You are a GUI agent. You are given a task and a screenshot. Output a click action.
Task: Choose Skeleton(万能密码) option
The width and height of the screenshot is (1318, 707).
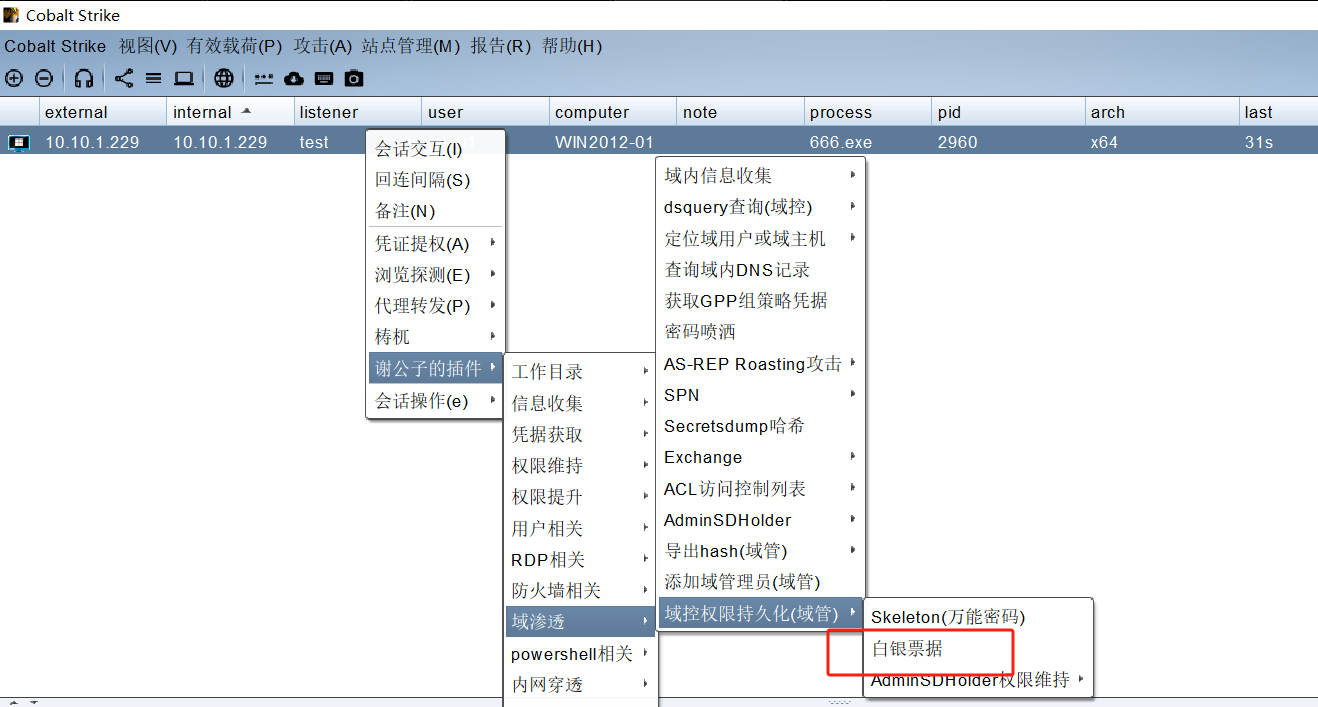click(978, 617)
